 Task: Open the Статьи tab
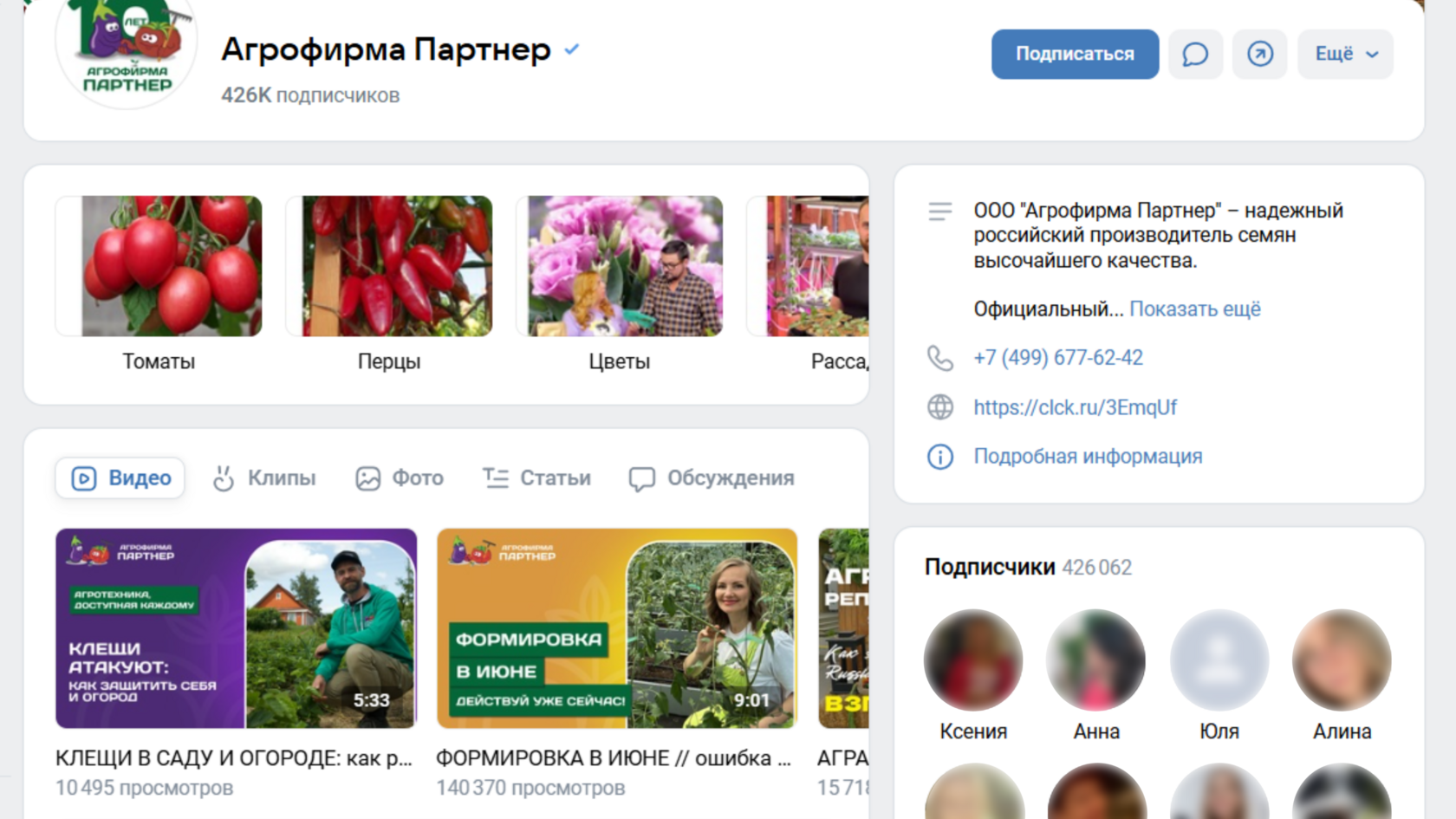pyautogui.click(x=536, y=478)
